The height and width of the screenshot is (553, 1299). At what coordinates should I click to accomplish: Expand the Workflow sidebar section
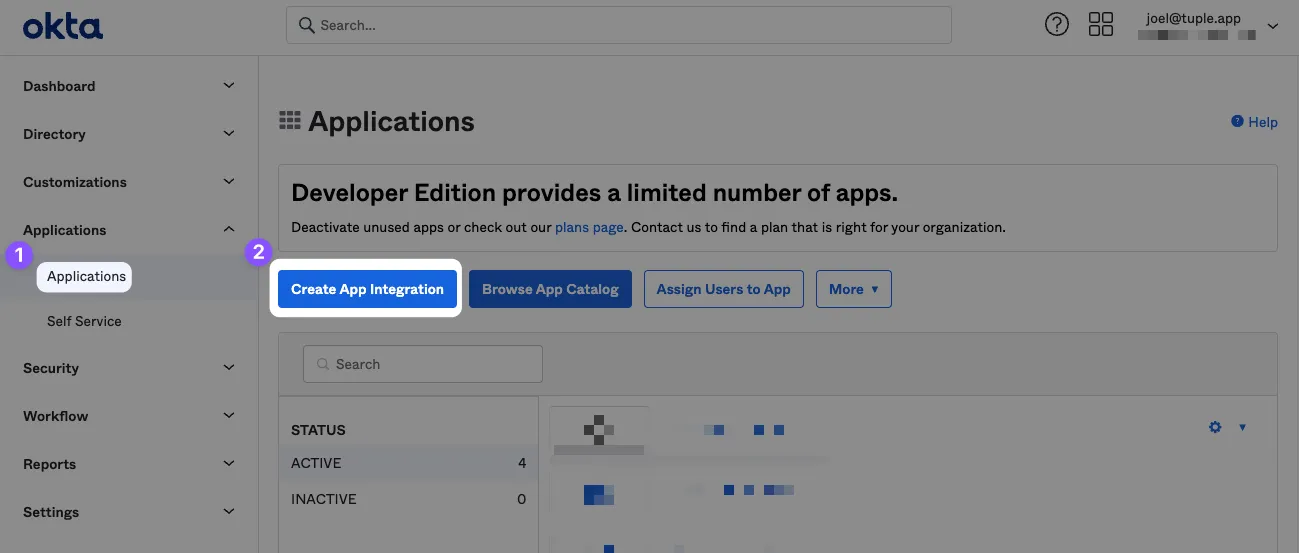coord(229,416)
